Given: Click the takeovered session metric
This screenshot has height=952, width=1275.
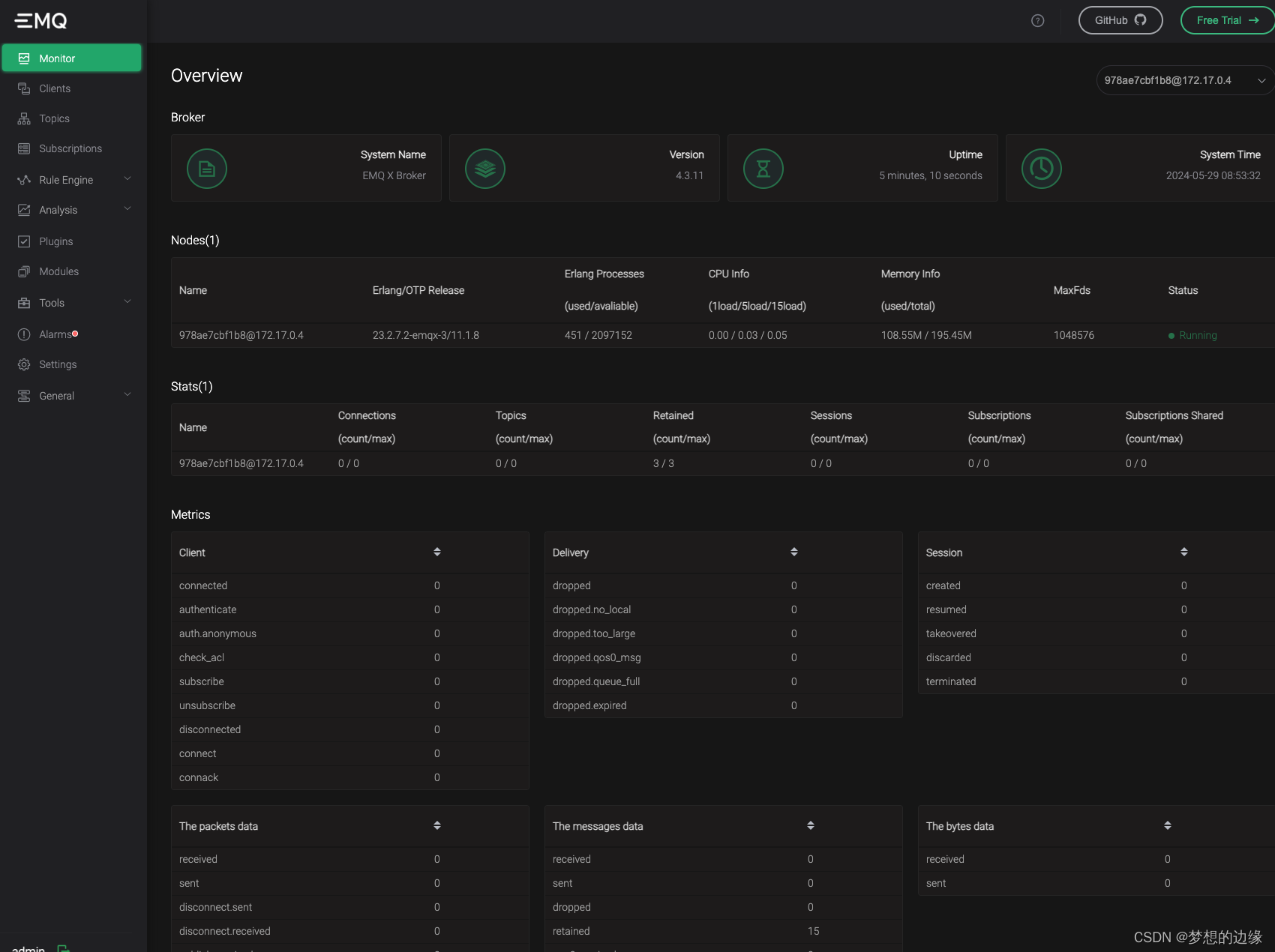Looking at the screenshot, I should click(951, 633).
